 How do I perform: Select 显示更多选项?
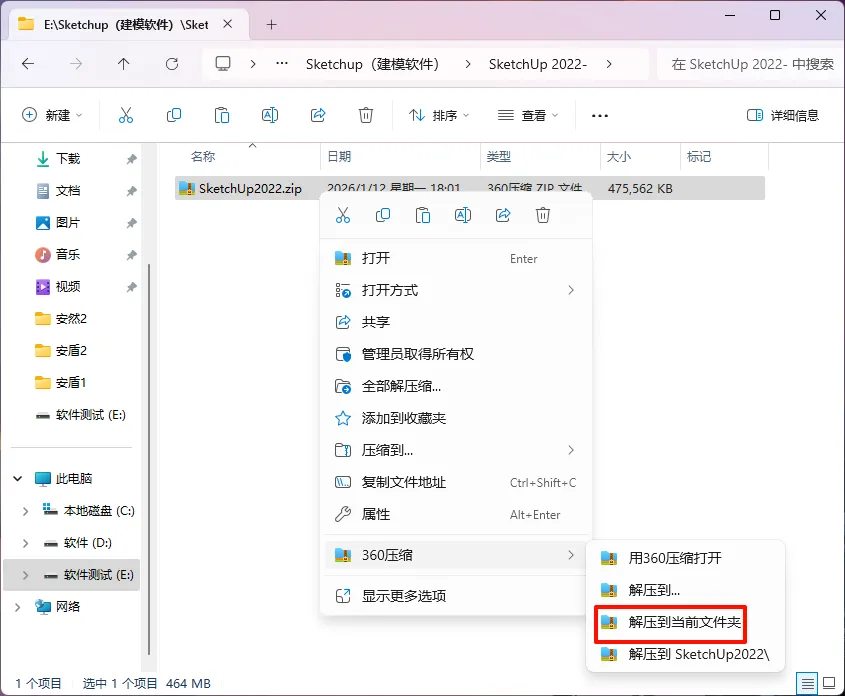click(456, 596)
